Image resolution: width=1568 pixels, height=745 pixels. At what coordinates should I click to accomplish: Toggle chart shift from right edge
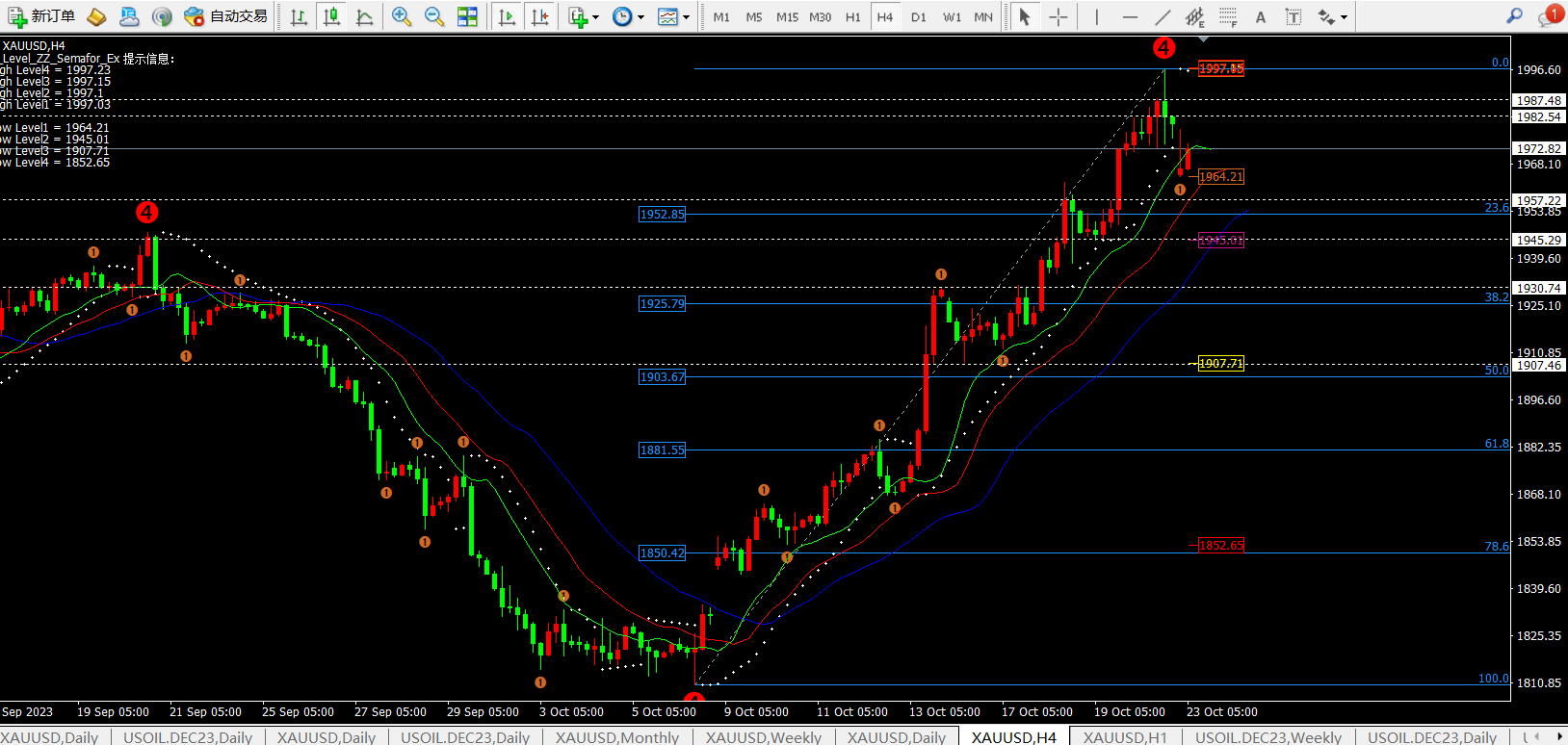click(539, 16)
